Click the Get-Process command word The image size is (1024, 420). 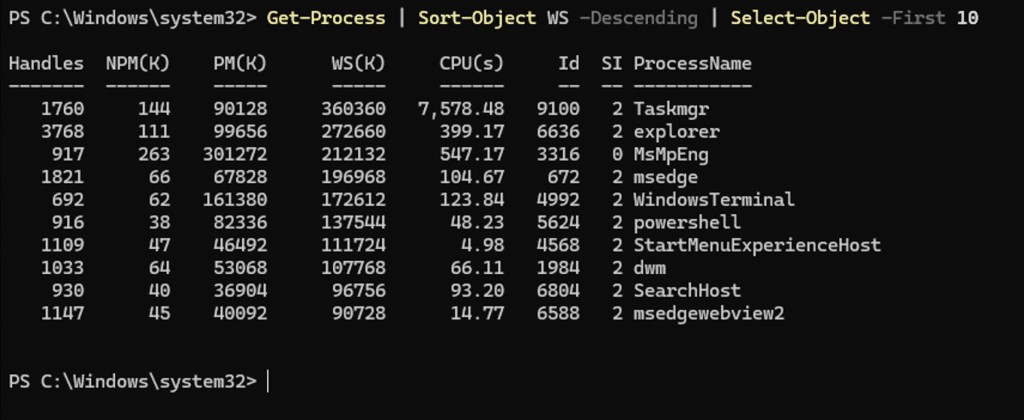point(325,18)
